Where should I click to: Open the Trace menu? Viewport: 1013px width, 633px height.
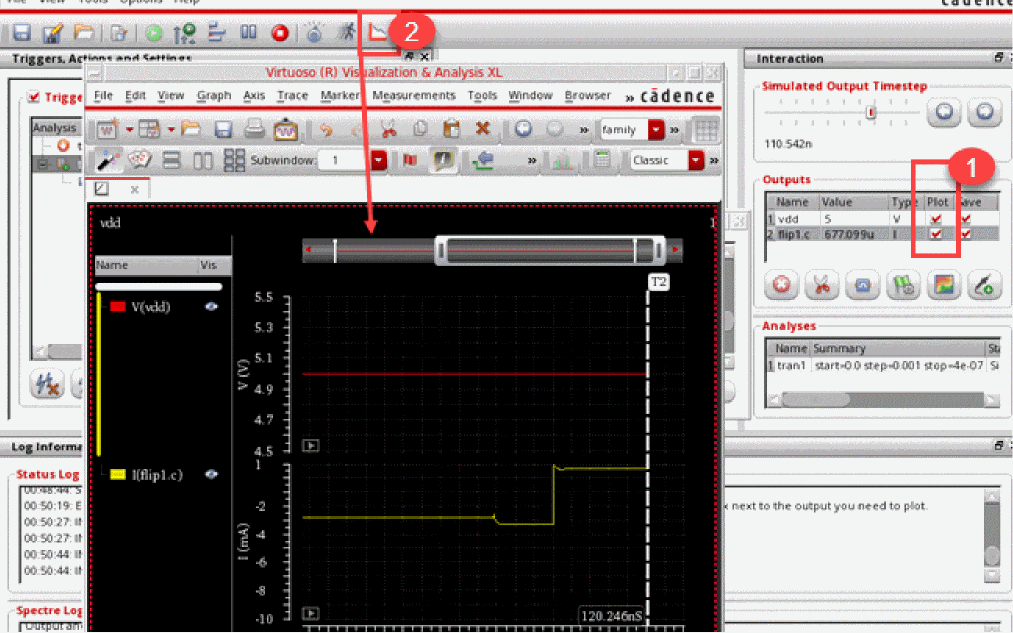[292, 96]
